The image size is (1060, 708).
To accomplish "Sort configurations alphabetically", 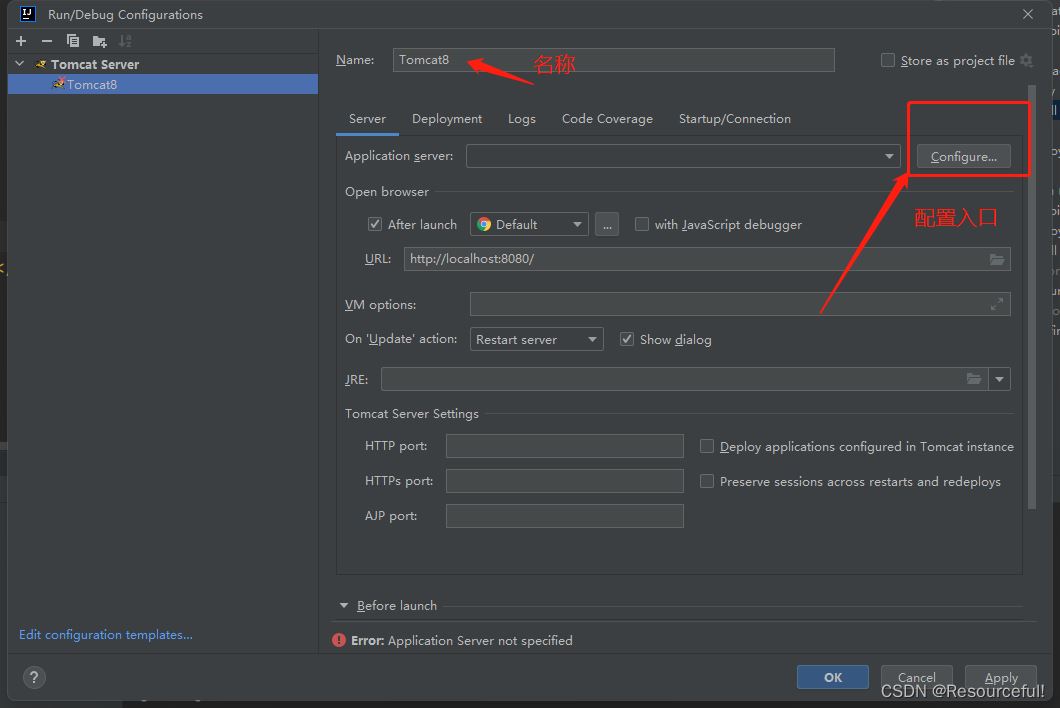I will 125,41.
